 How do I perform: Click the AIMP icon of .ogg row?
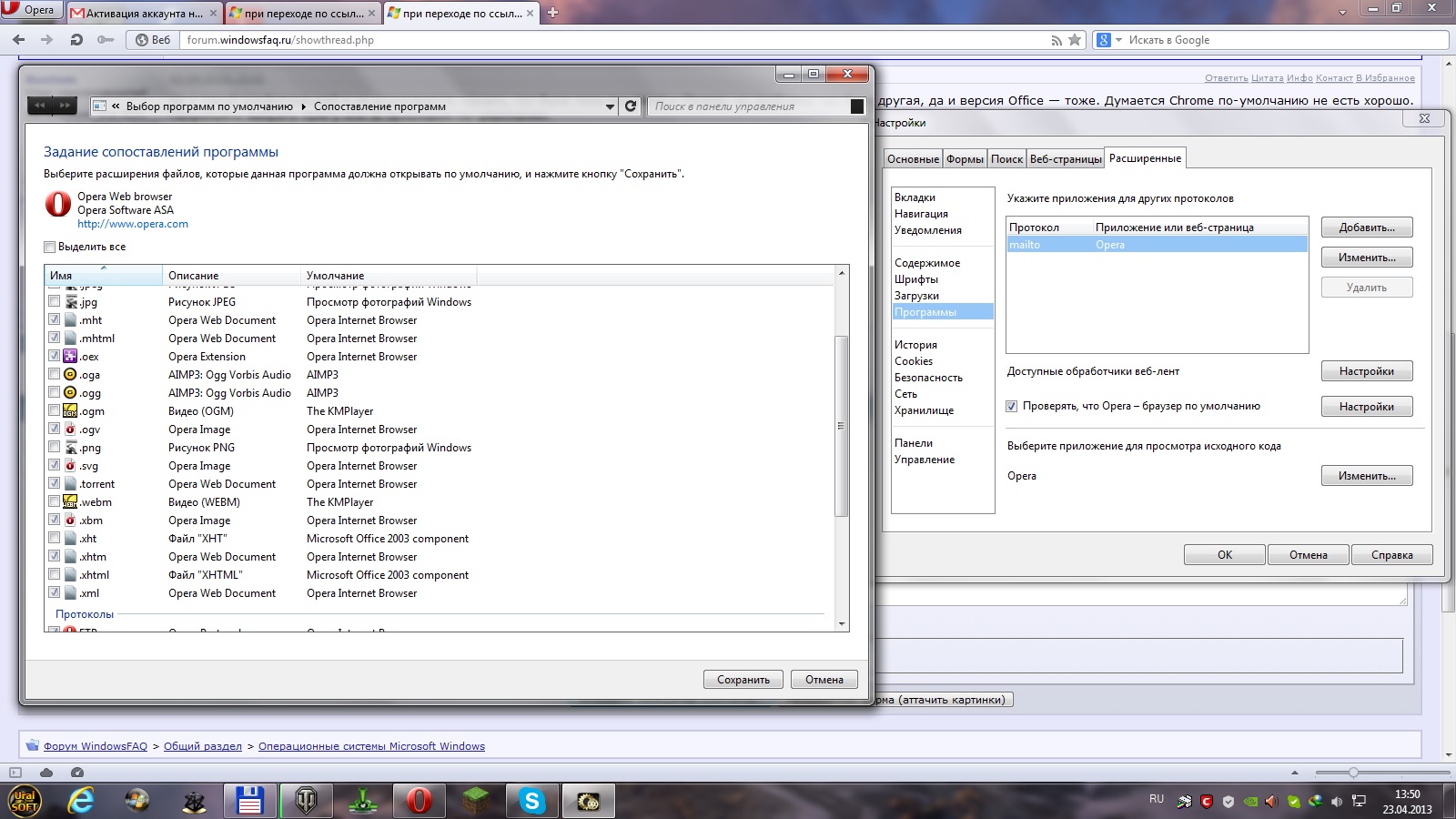pos(70,392)
